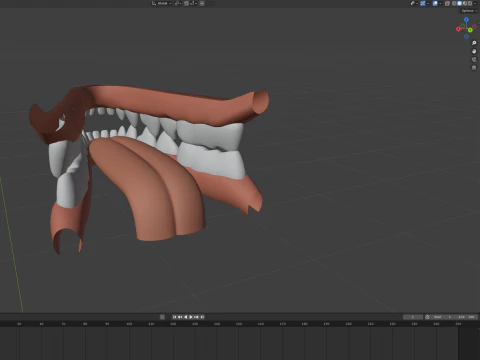Toggle viewport gizmos visibility
The image size is (480, 360).
423,3
